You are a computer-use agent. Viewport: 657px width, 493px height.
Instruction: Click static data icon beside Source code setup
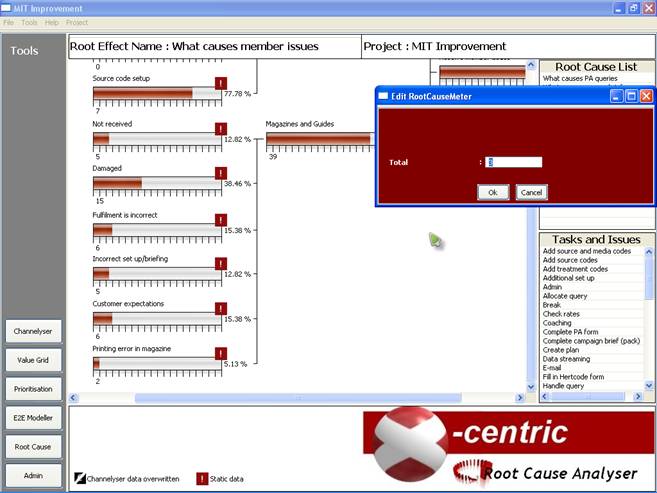[x=221, y=84]
